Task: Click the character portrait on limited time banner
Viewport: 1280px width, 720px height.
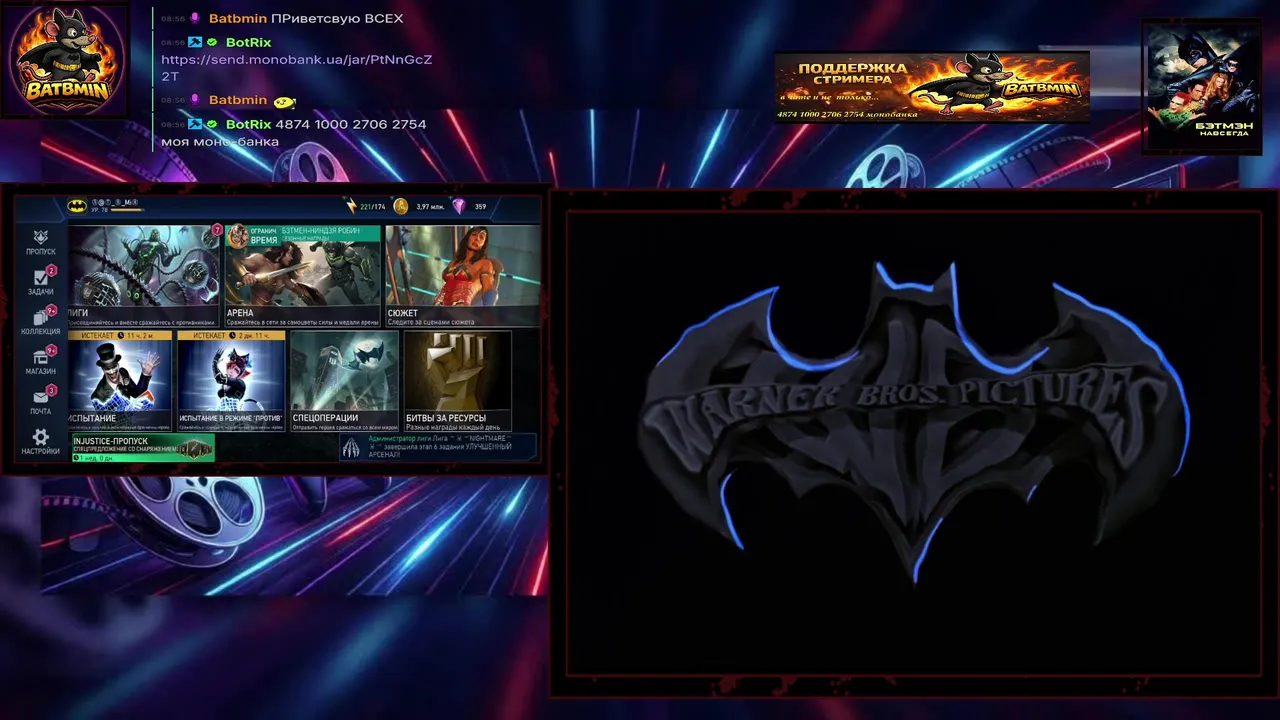Action: point(237,236)
